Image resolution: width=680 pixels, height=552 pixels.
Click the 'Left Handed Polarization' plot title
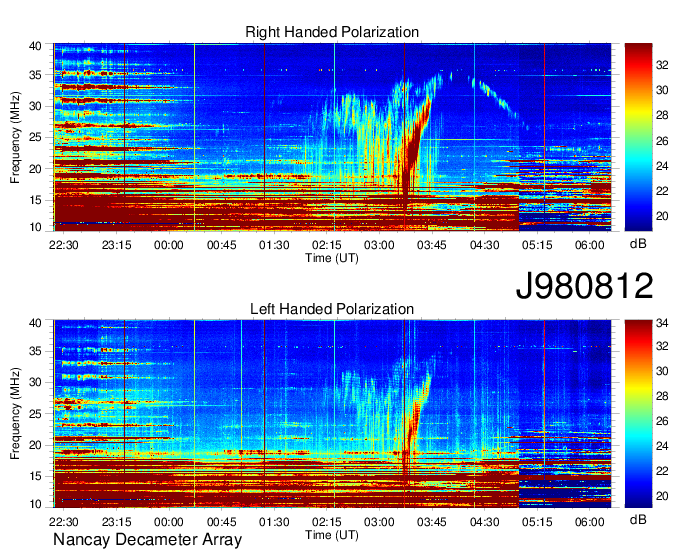coord(332,309)
